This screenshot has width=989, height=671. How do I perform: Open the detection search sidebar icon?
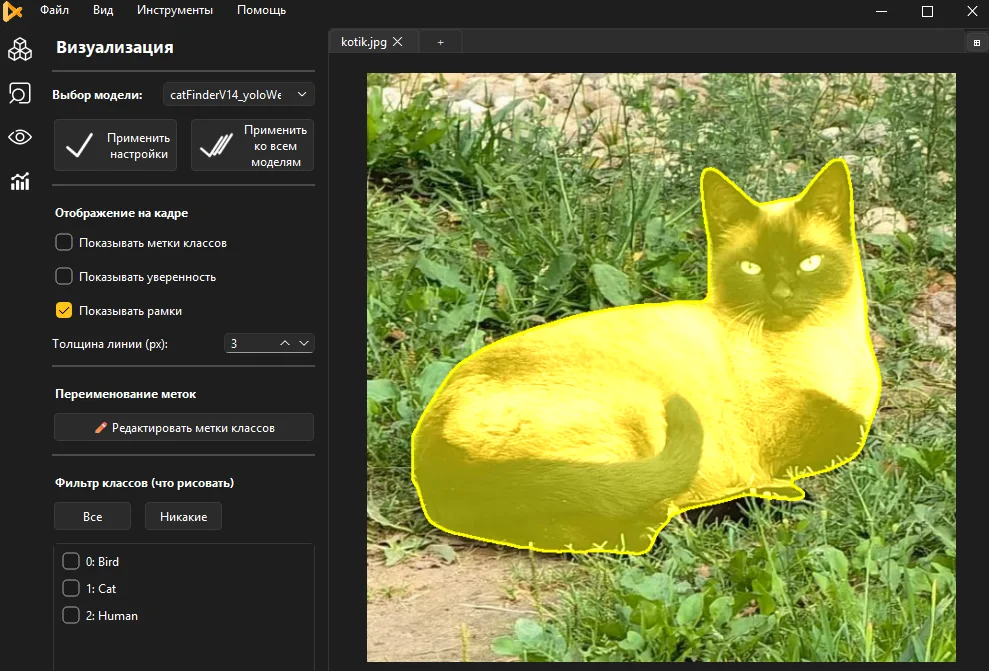point(20,93)
